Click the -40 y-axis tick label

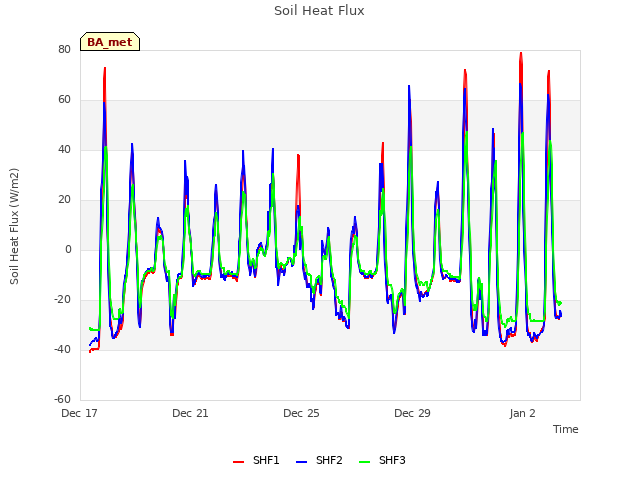pyautogui.click(x=62, y=349)
